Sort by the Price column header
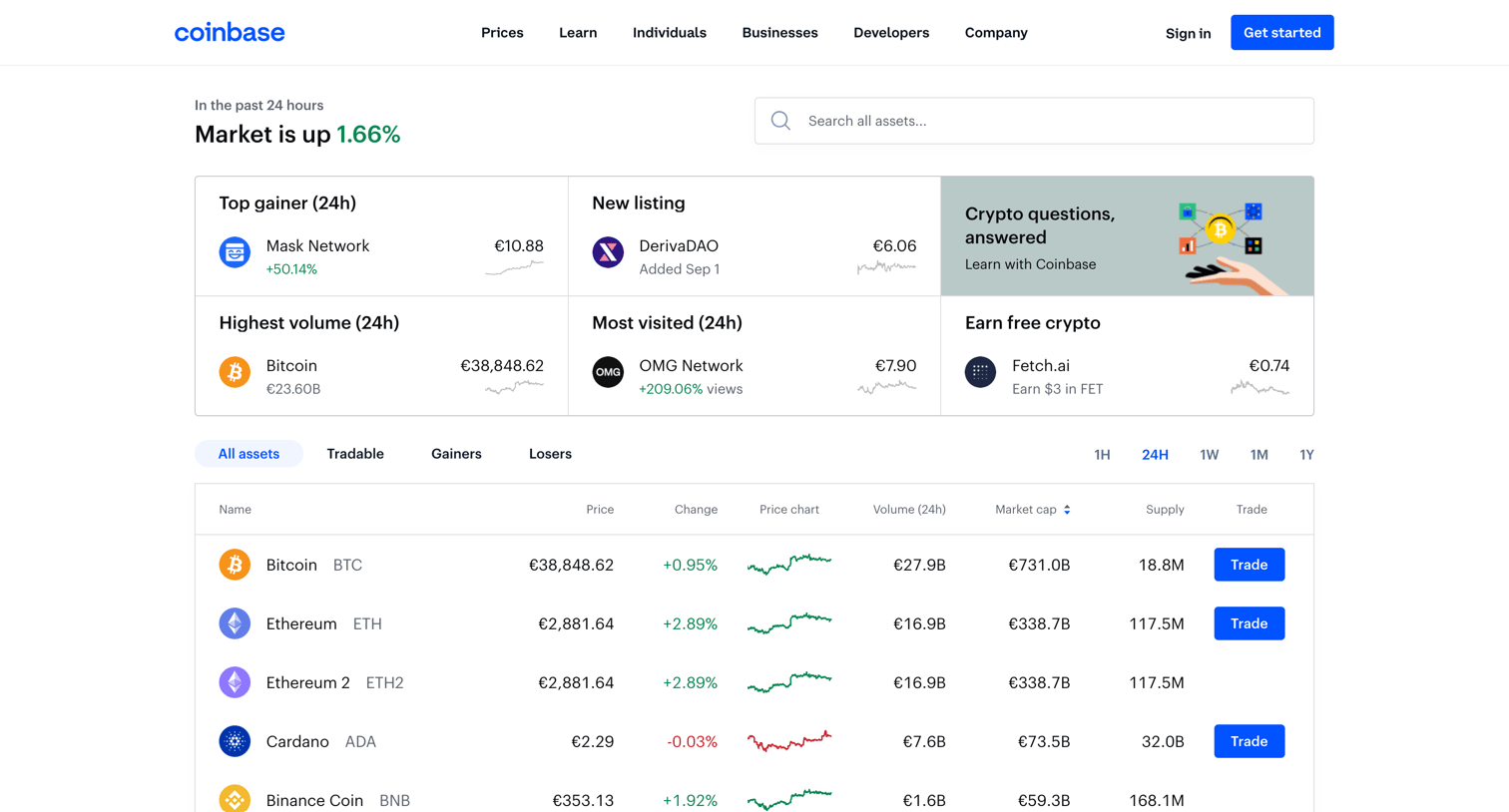 (600, 510)
